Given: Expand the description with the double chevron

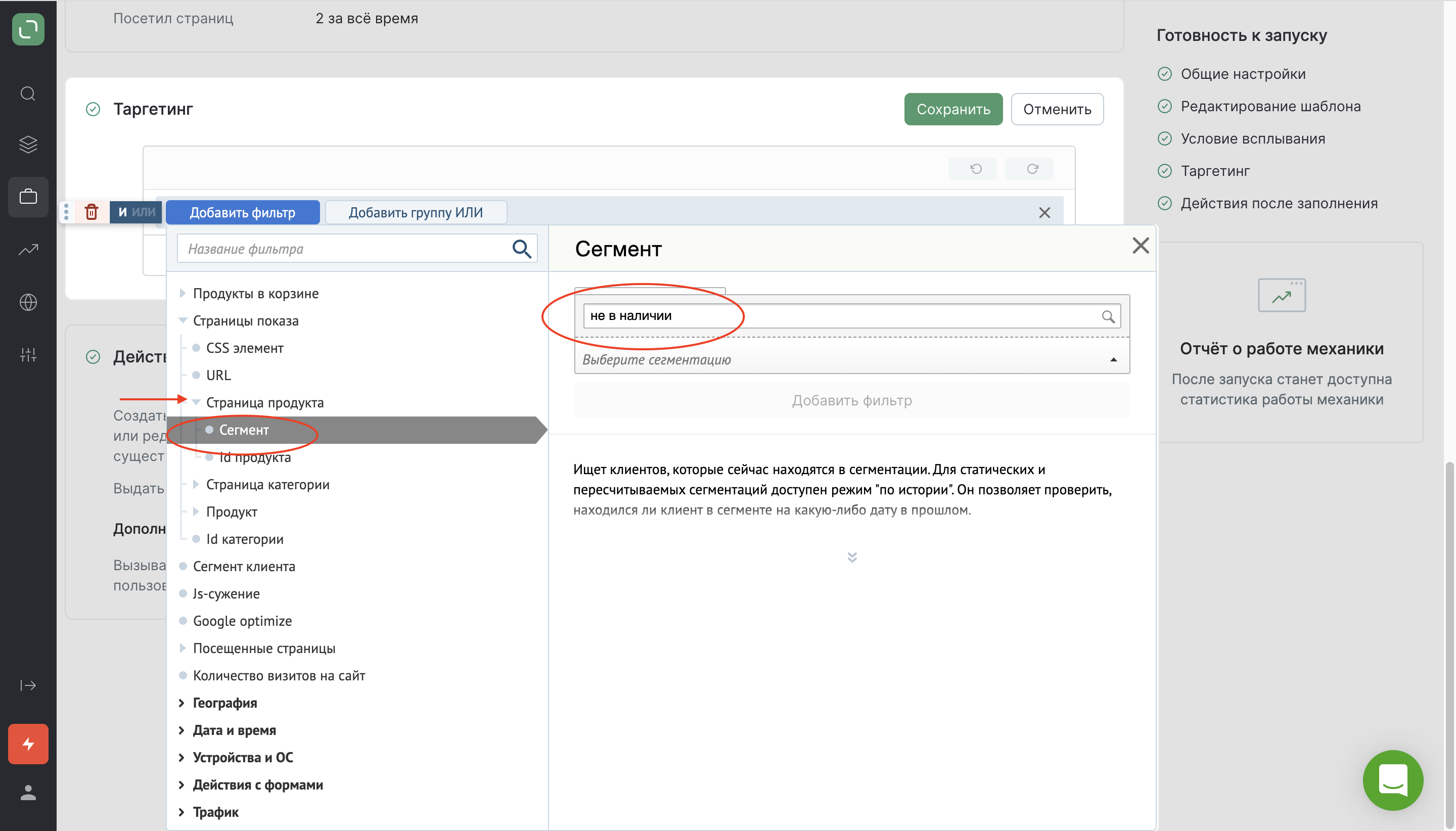Looking at the screenshot, I should point(851,557).
